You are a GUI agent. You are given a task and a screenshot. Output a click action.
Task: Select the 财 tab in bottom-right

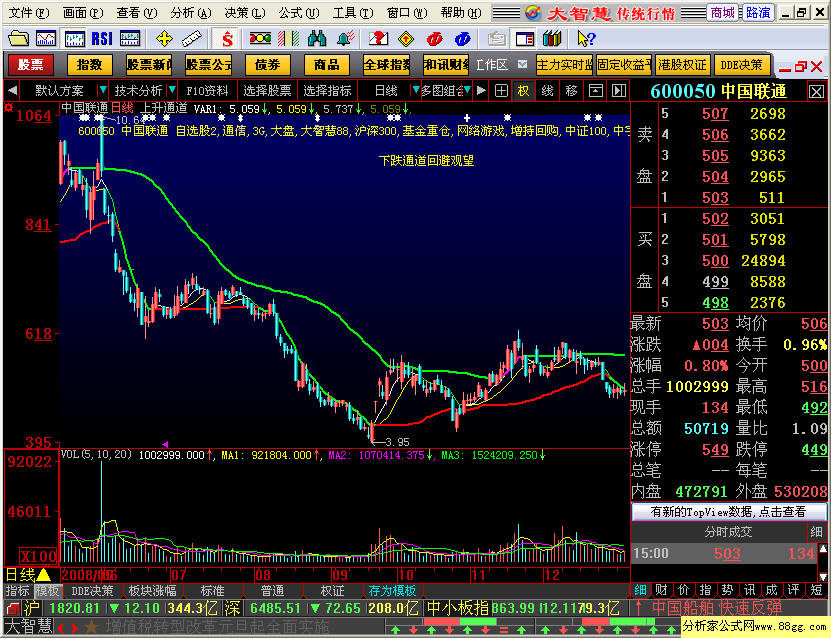point(661,590)
